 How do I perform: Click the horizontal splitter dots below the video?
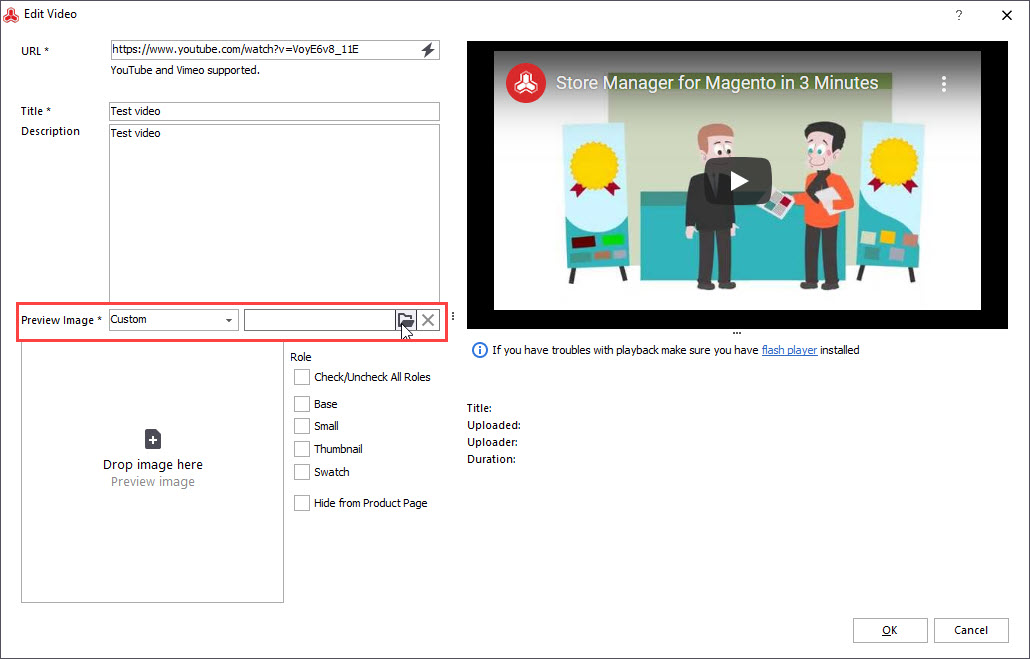(737, 333)
